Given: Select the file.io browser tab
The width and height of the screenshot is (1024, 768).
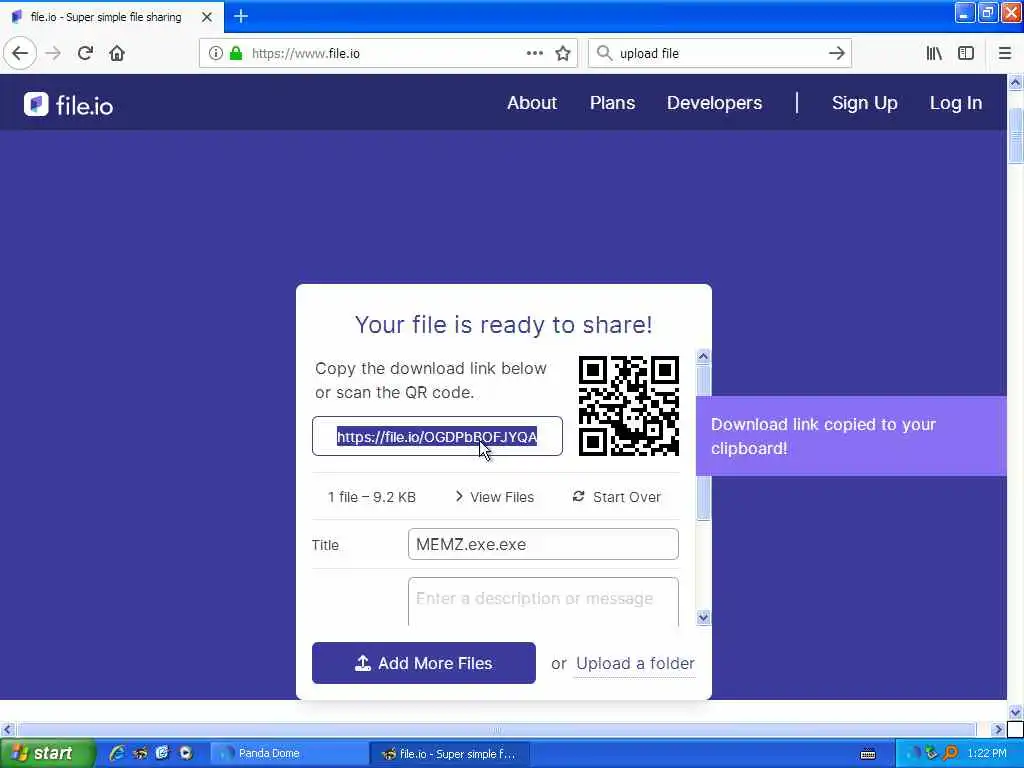Looking at the screenshot, I should coord(111,17).
